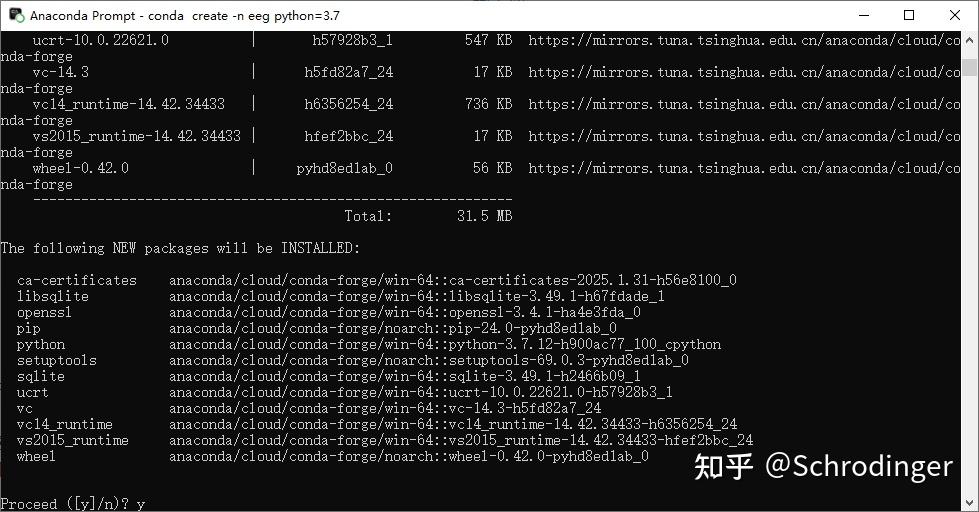Minimize the Anaconda Prompt window
This screenshot has width=979, height=512.
click(863, 15)
